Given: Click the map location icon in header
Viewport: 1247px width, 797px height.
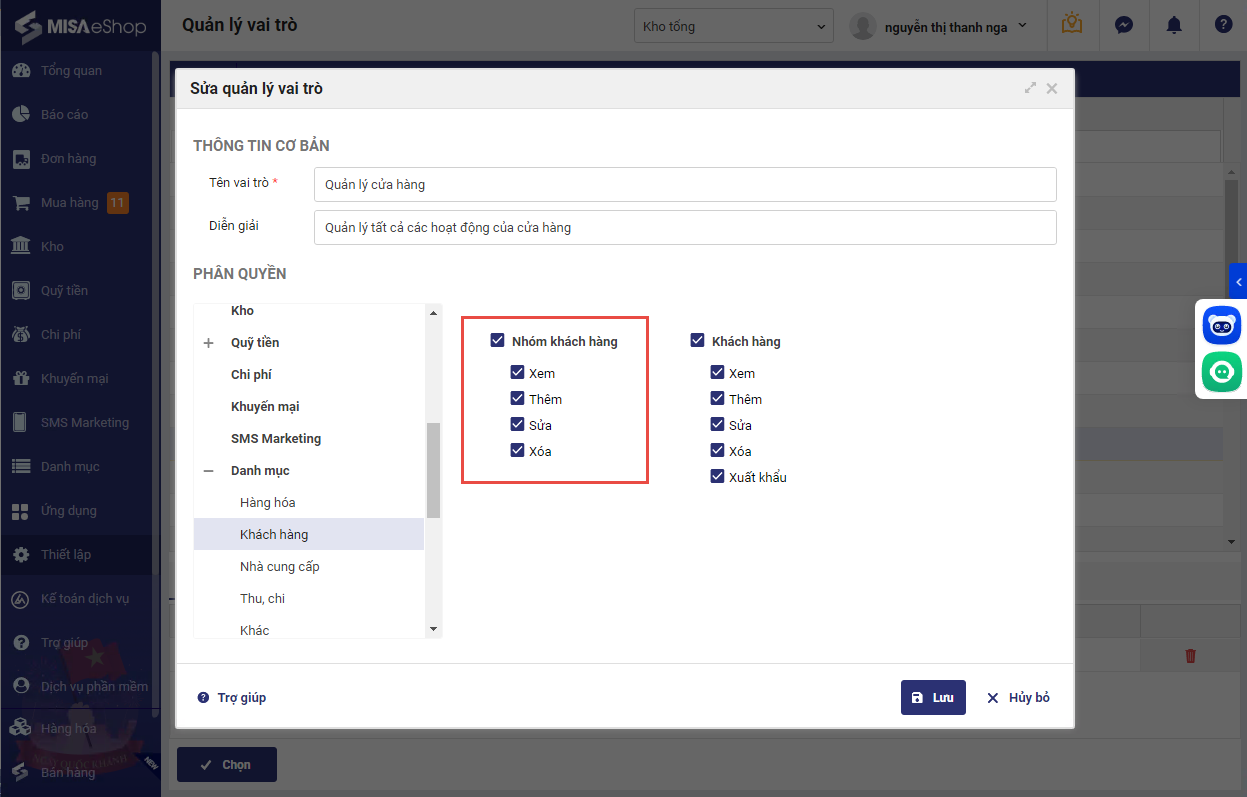Looking at the screenshot, I should (x=1072, y=25).
